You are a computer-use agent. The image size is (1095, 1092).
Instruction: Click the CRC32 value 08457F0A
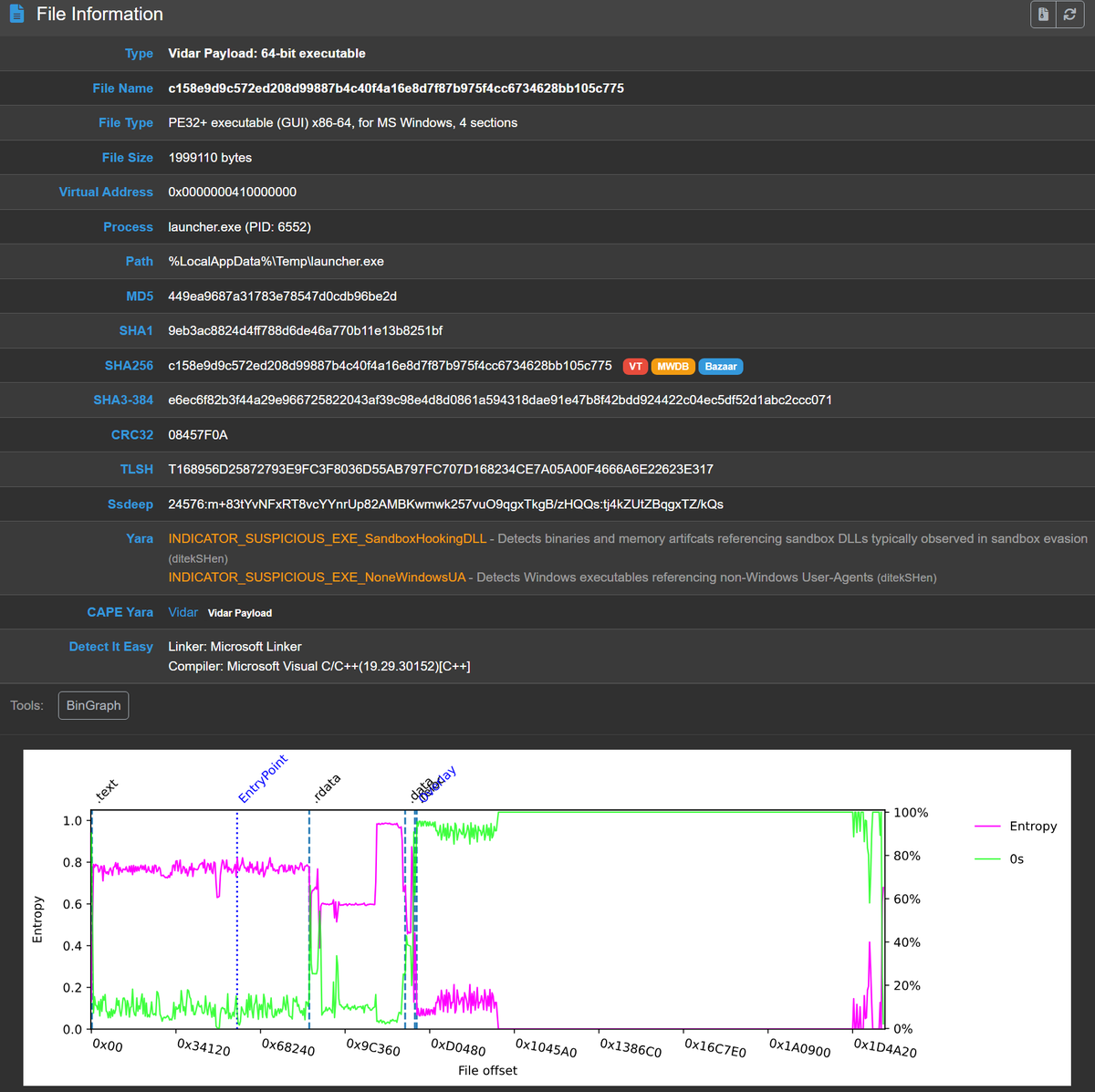(197, 435)
